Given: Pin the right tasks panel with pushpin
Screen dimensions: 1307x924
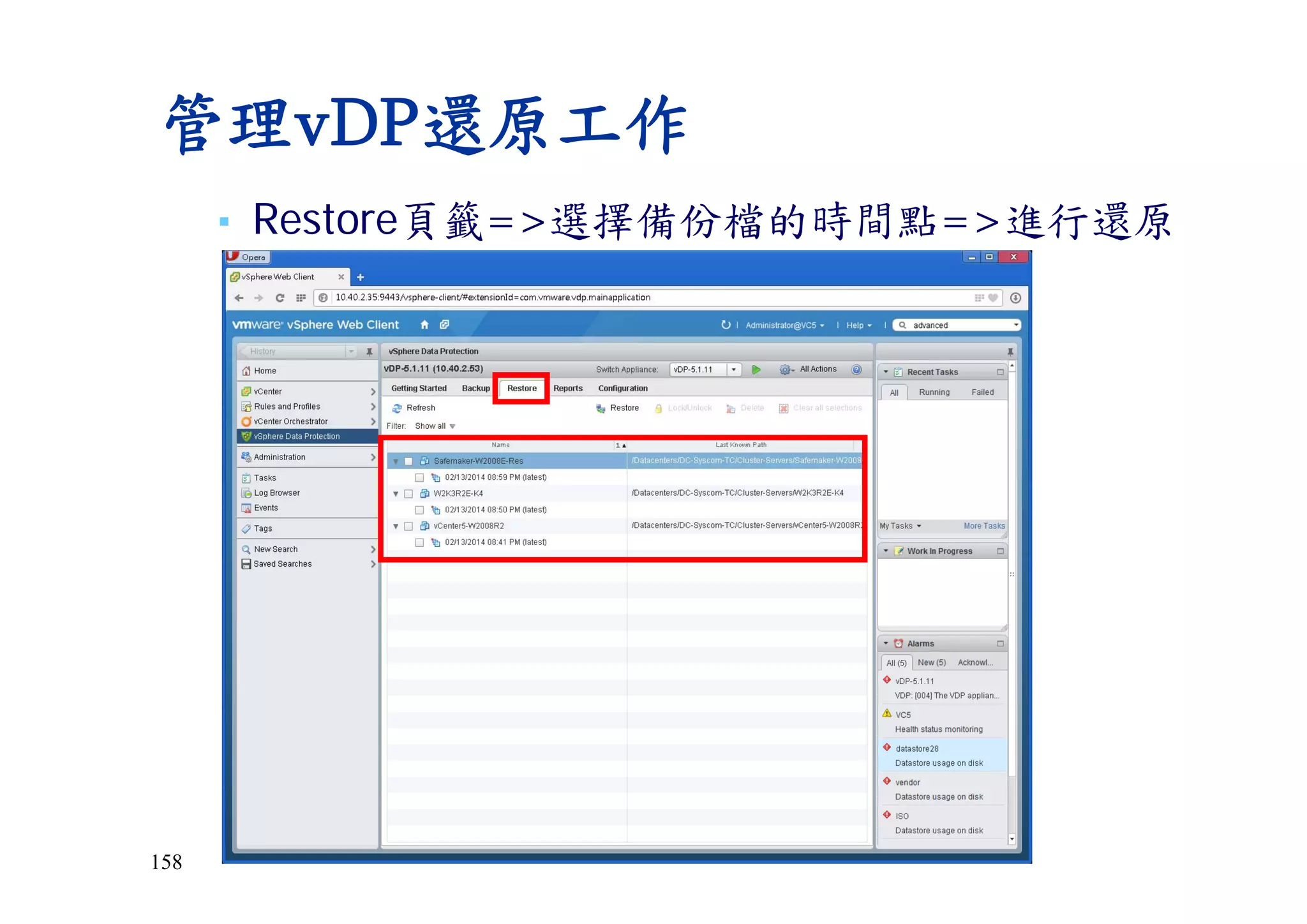Looking at the screenshot, I should (x=1010, y=352).
